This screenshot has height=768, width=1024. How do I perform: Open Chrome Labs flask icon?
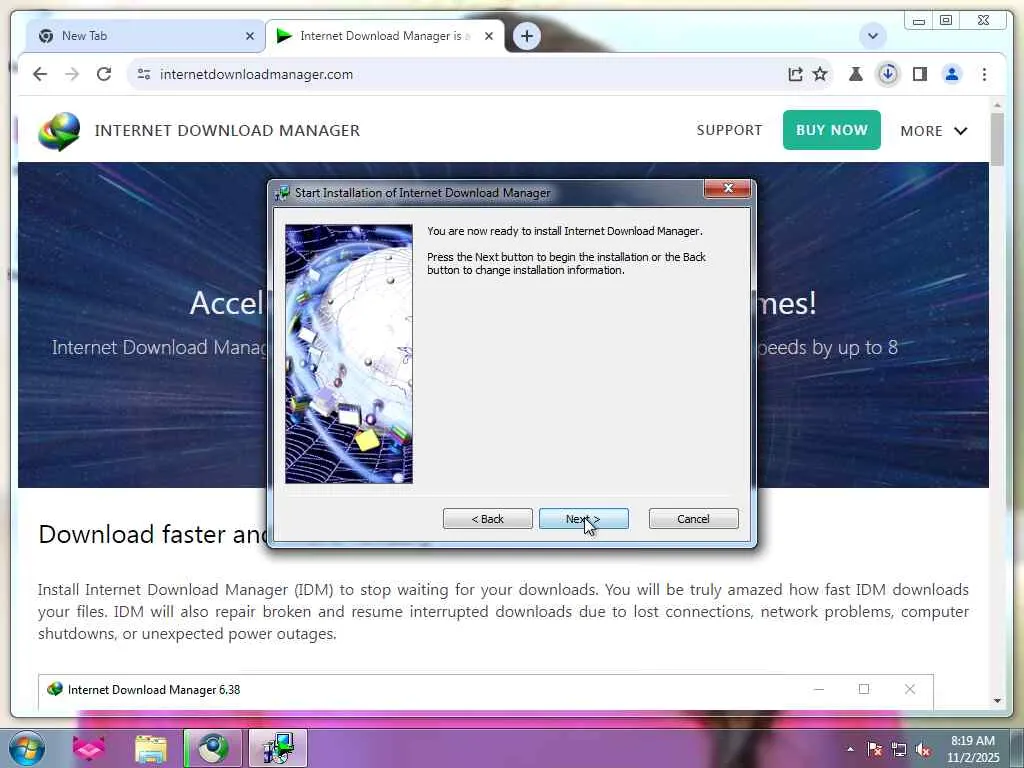tap(856, 74)
